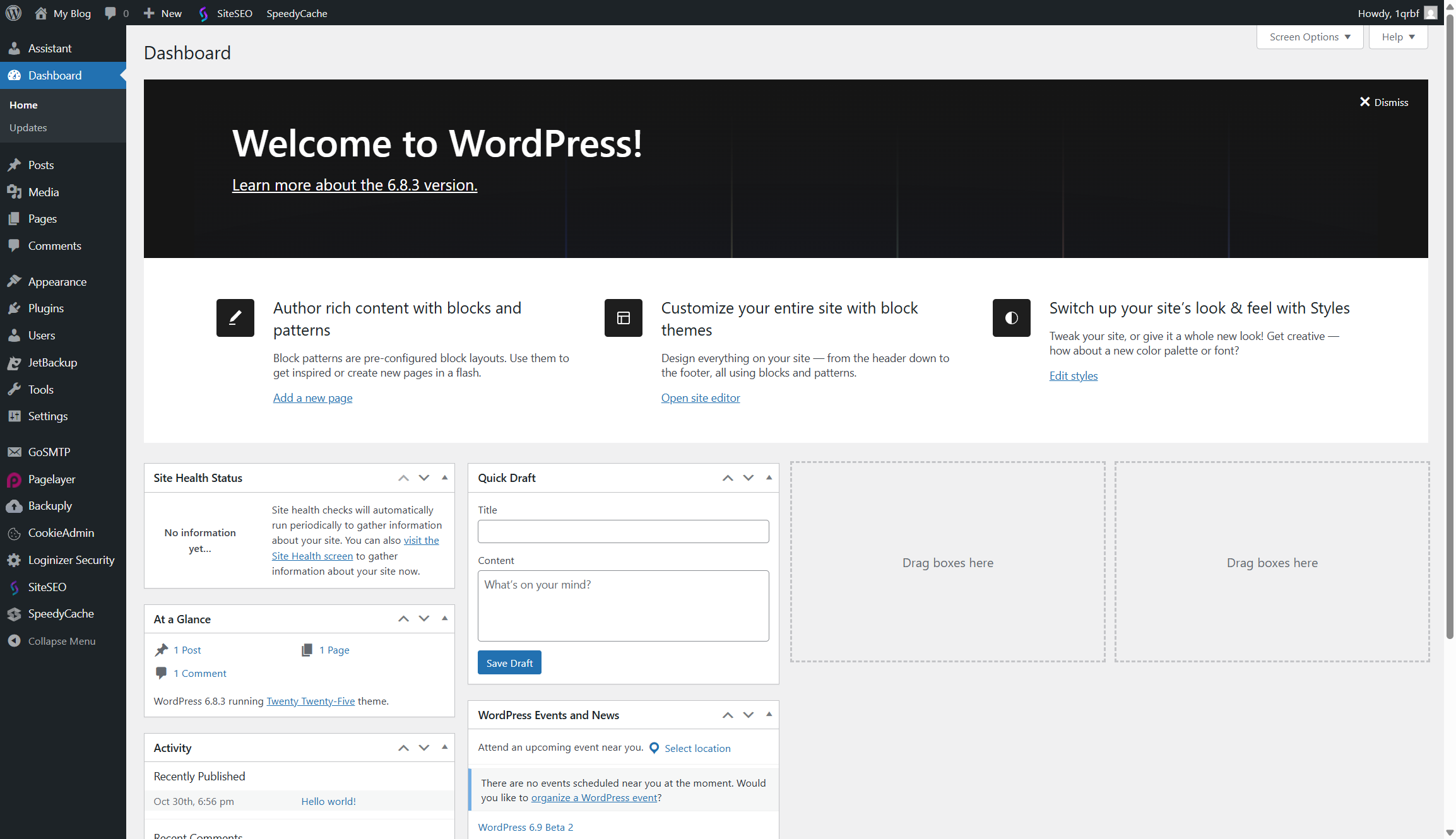This screenshot has height=839, width=1456.
Task: Click the CookieAdmin cookie icon
Action: point(14,533)
